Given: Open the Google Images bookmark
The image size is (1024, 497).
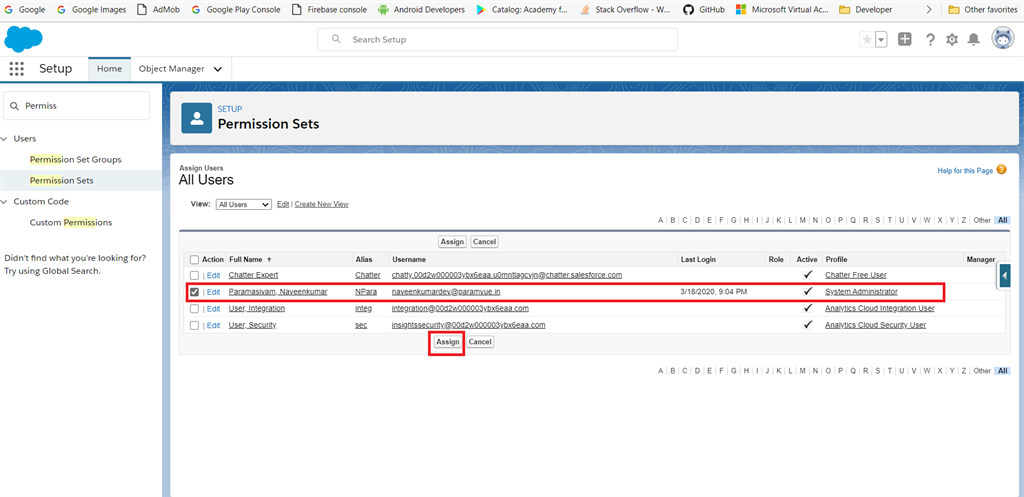Looking at the screenshot, I should click(x=91, y=10).
